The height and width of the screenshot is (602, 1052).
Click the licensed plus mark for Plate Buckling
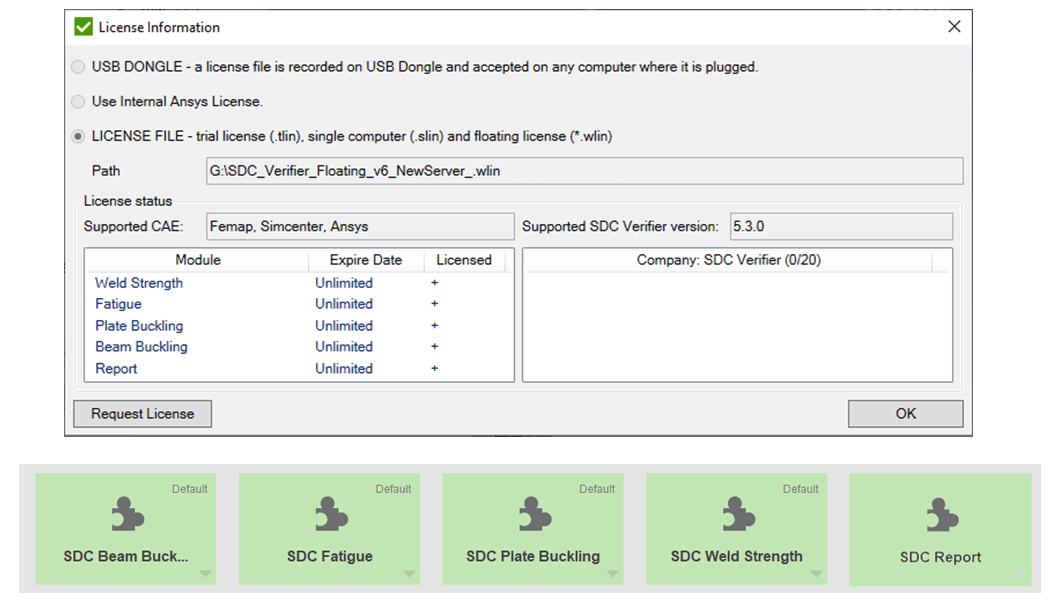435,325
